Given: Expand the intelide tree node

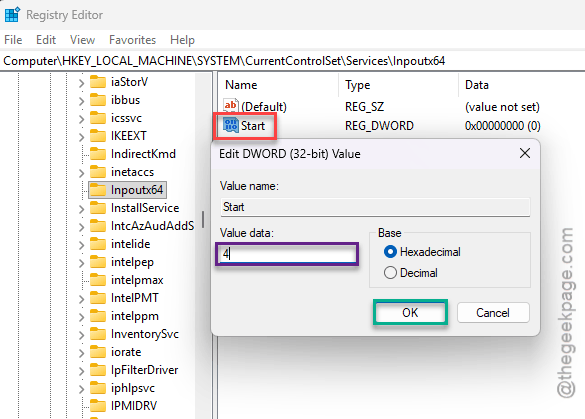Looking at the screenshot, I should 81,245.
